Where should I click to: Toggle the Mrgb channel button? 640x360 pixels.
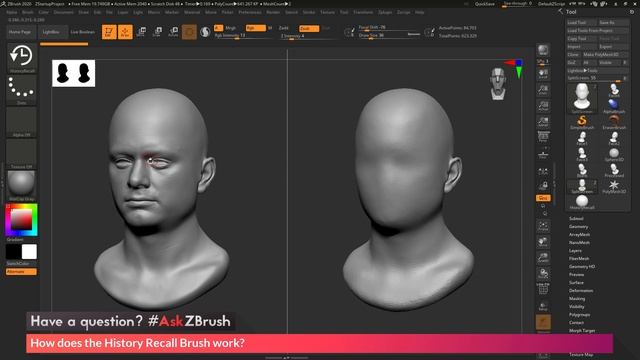(x=231, y=28)
